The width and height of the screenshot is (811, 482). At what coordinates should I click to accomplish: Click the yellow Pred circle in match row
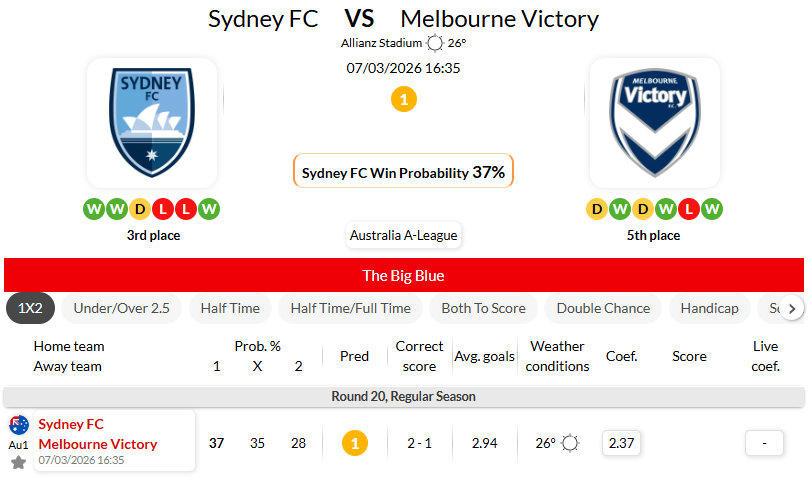coord(354,443)
